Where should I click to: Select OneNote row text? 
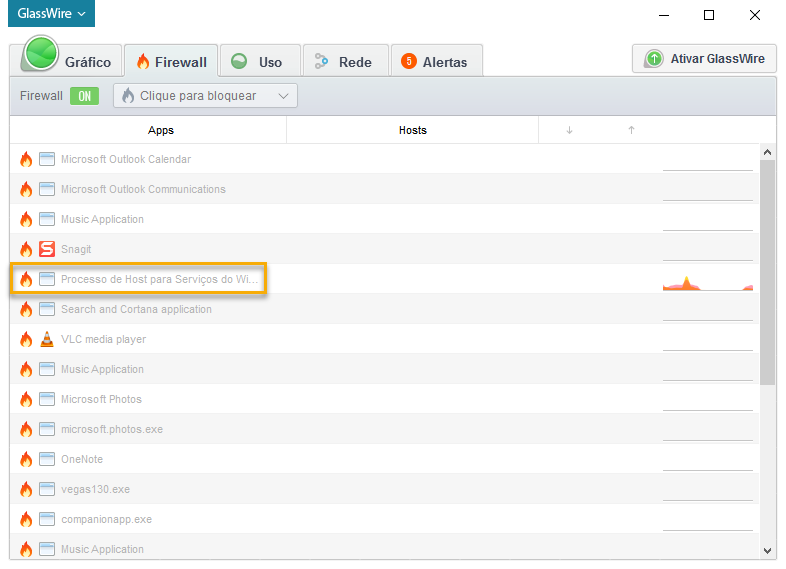pos(82,459)
